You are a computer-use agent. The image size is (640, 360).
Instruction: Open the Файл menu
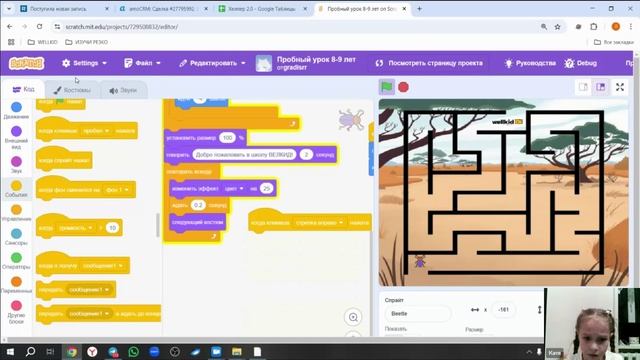pos(142,63)
